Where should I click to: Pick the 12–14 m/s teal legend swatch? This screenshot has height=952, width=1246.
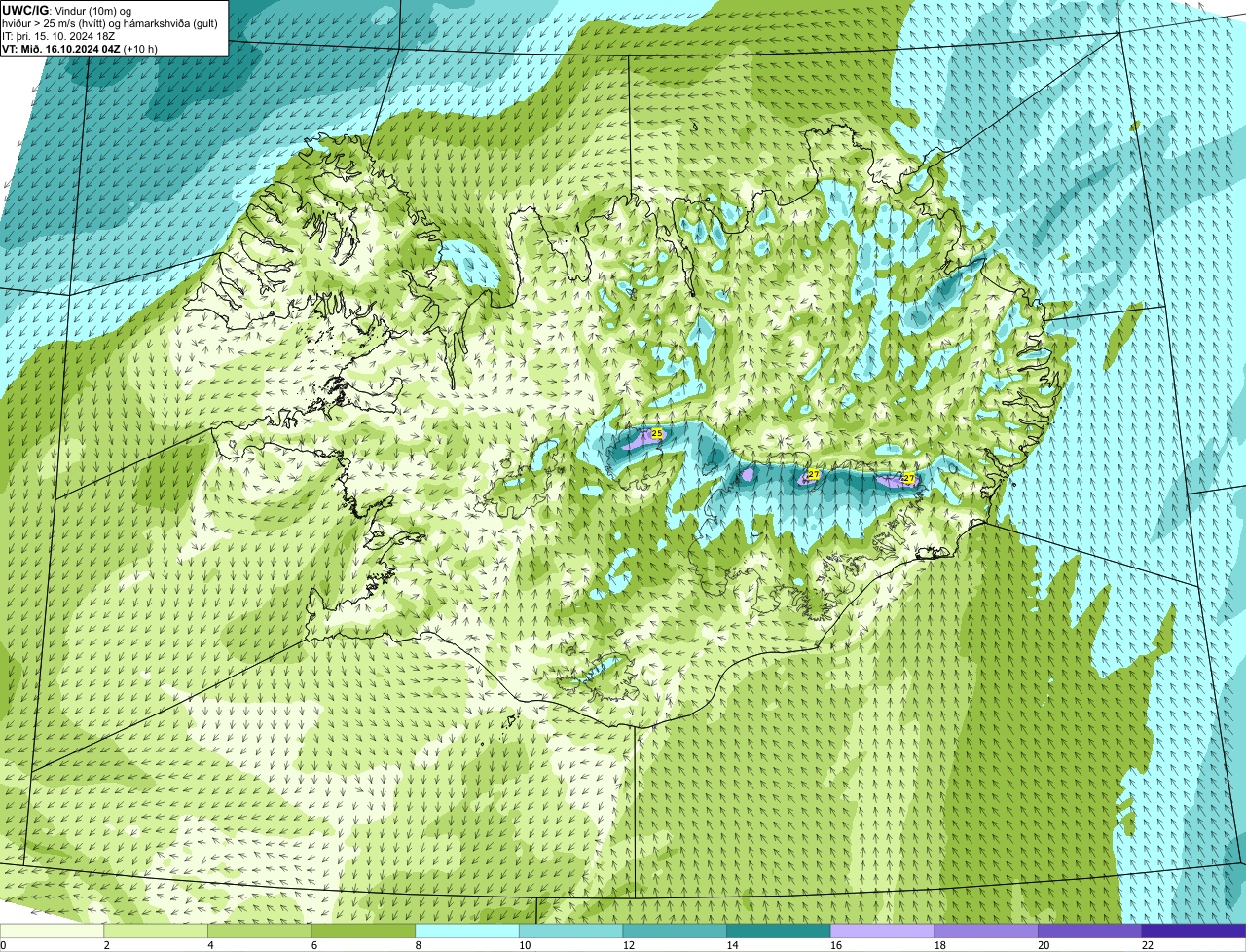675,931
